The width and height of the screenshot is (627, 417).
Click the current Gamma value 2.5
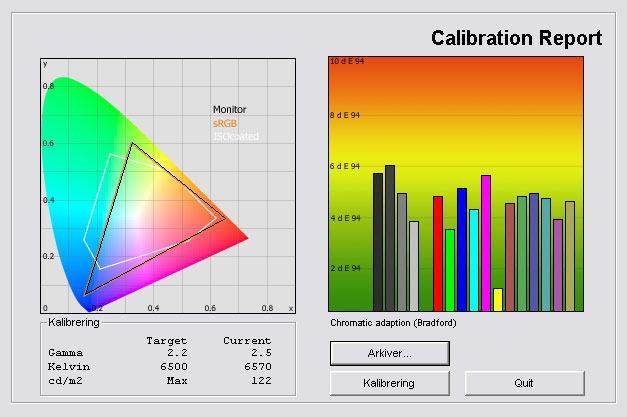[261, 353]
